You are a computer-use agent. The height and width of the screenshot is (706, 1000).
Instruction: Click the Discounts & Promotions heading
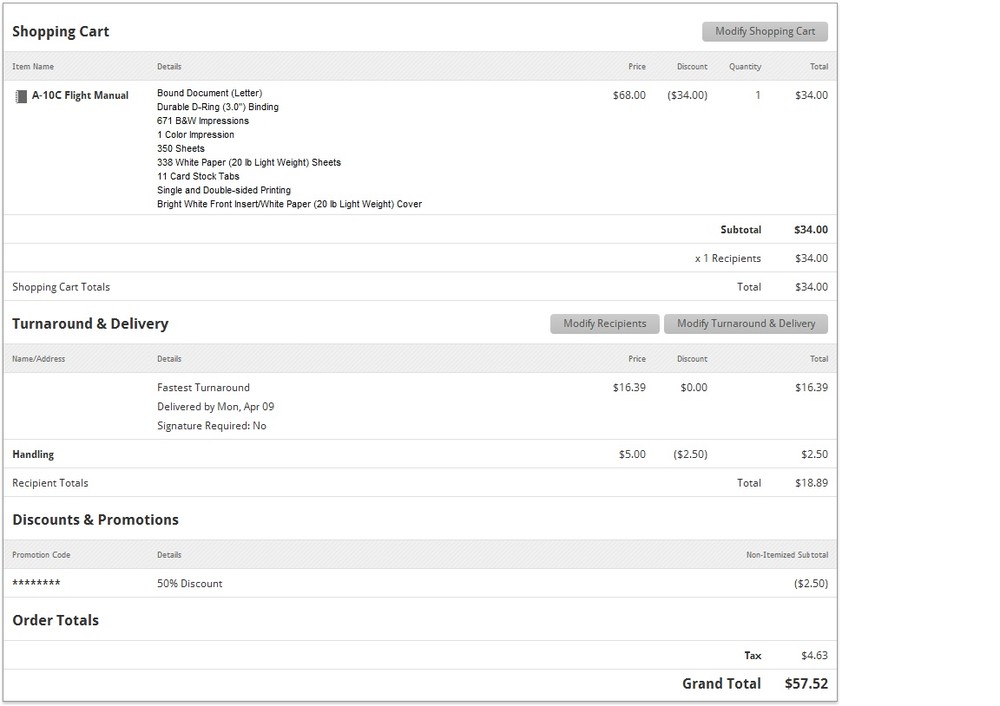tap(95, 520)
